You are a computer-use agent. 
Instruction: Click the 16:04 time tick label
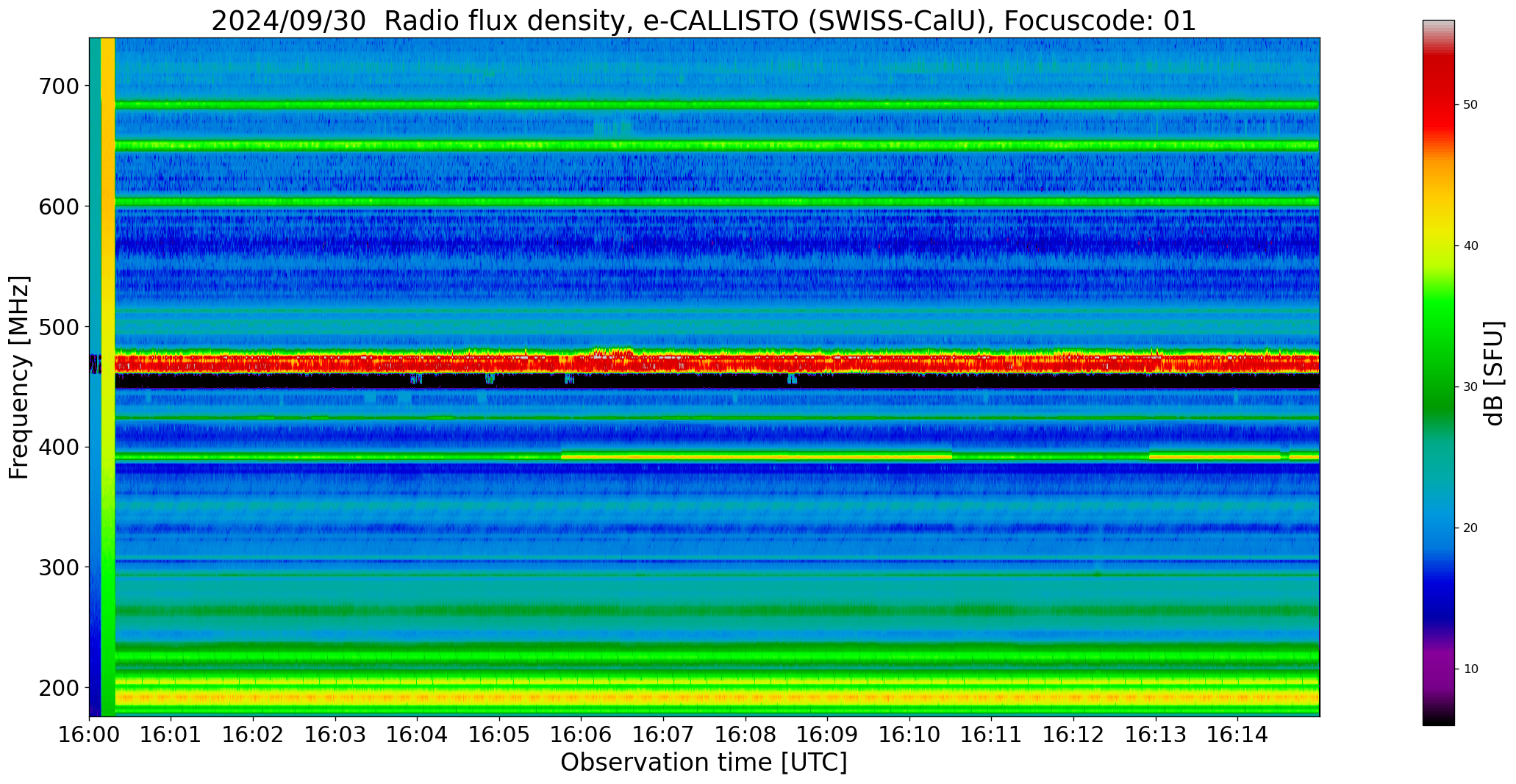click(418, 734)
